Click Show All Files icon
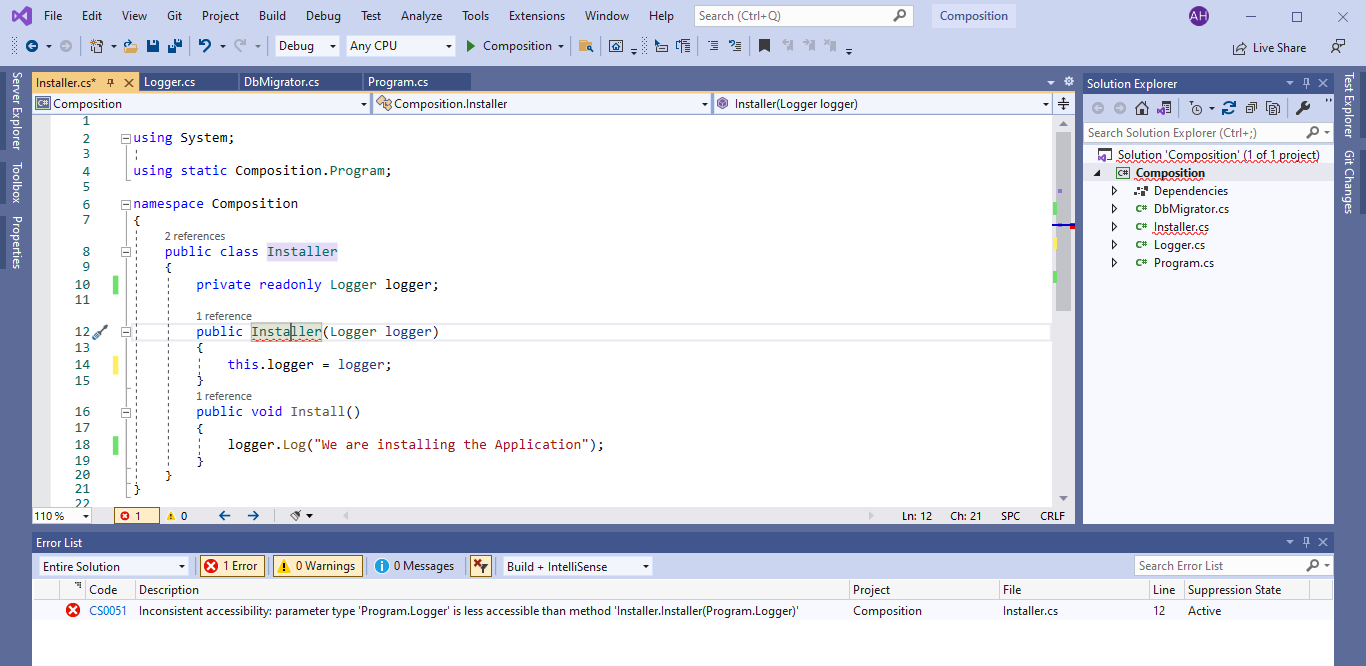 pyautogui.click(x=1273, y=108)
